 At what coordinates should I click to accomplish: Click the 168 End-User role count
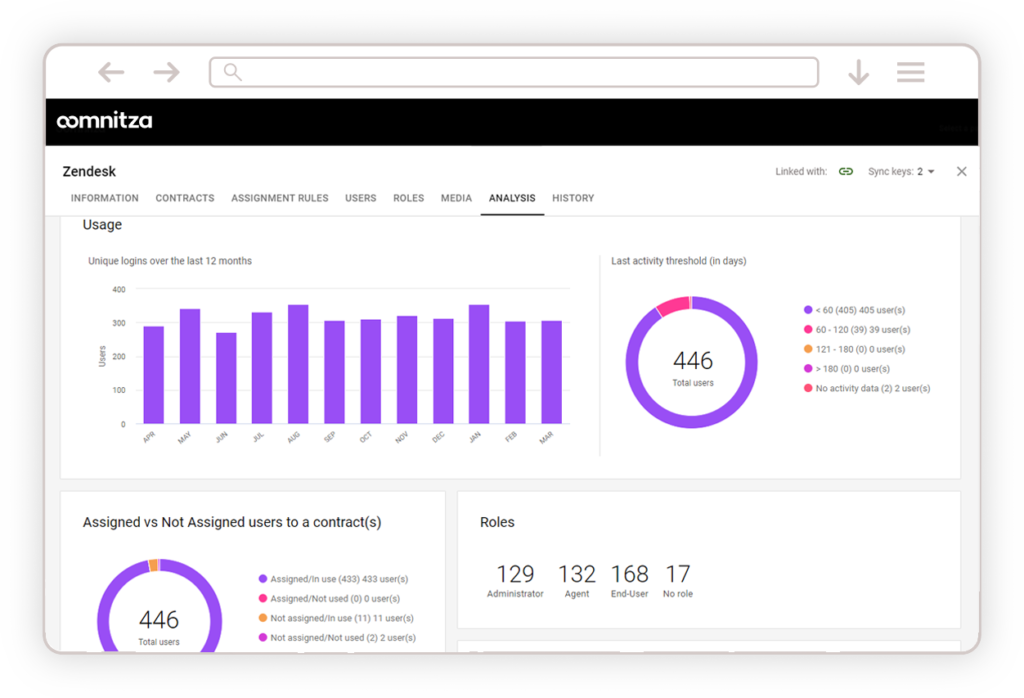coord(630,580)
